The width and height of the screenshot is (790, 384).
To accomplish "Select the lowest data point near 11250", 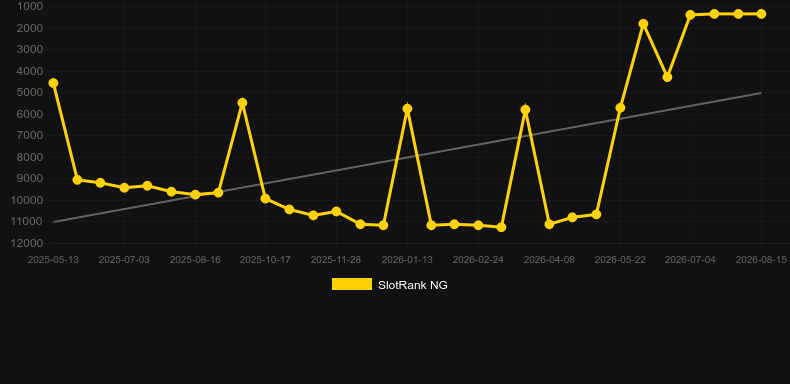I will [501, 227].
